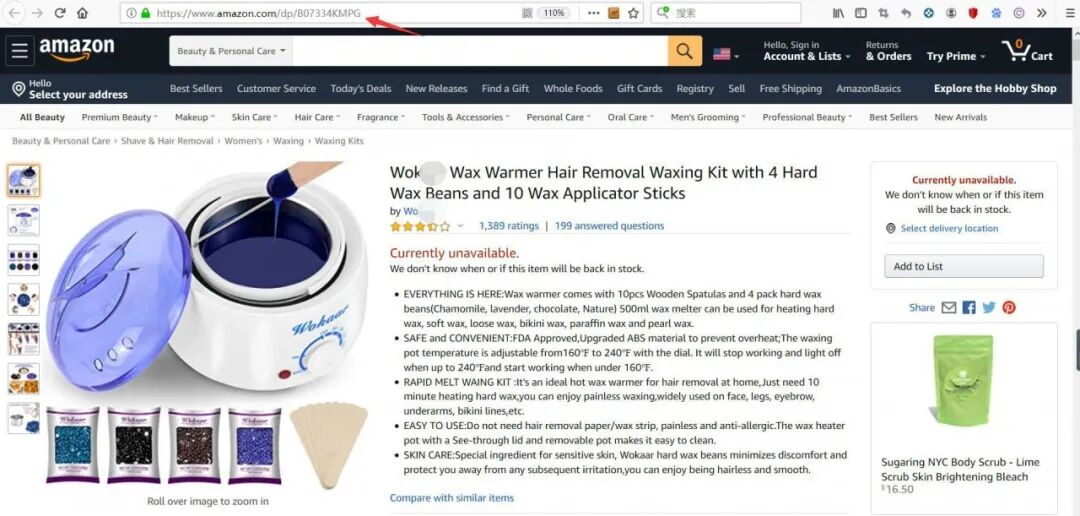Share via Facebook icon
Screen dimensions: 1080x516
tap(969, 307)
